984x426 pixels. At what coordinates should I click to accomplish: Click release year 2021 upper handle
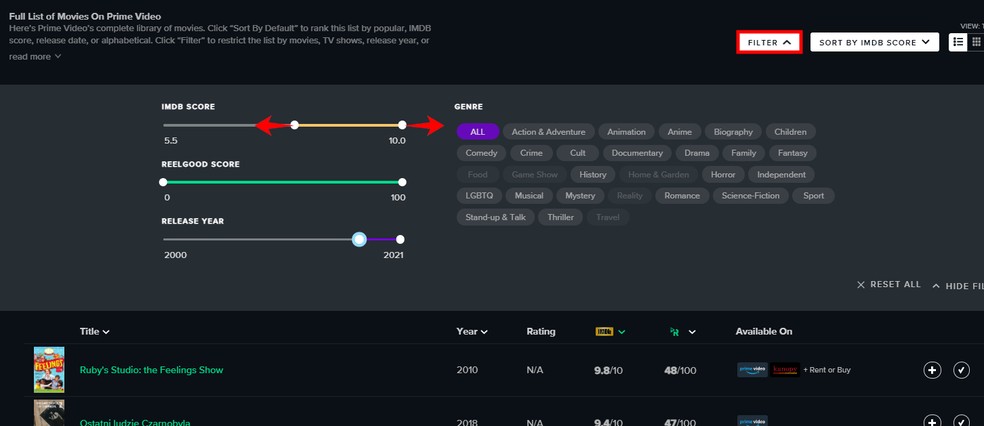(400, 239)
